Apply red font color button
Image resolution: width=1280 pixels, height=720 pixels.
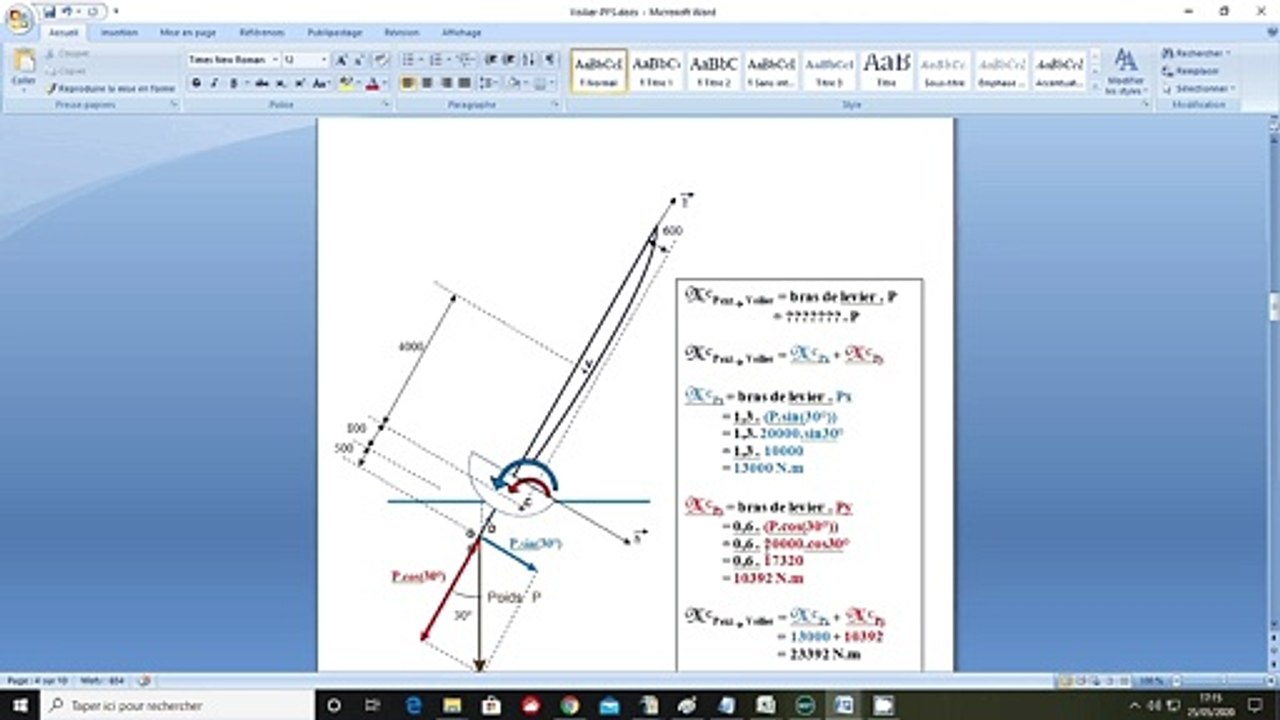pos(372,83)
